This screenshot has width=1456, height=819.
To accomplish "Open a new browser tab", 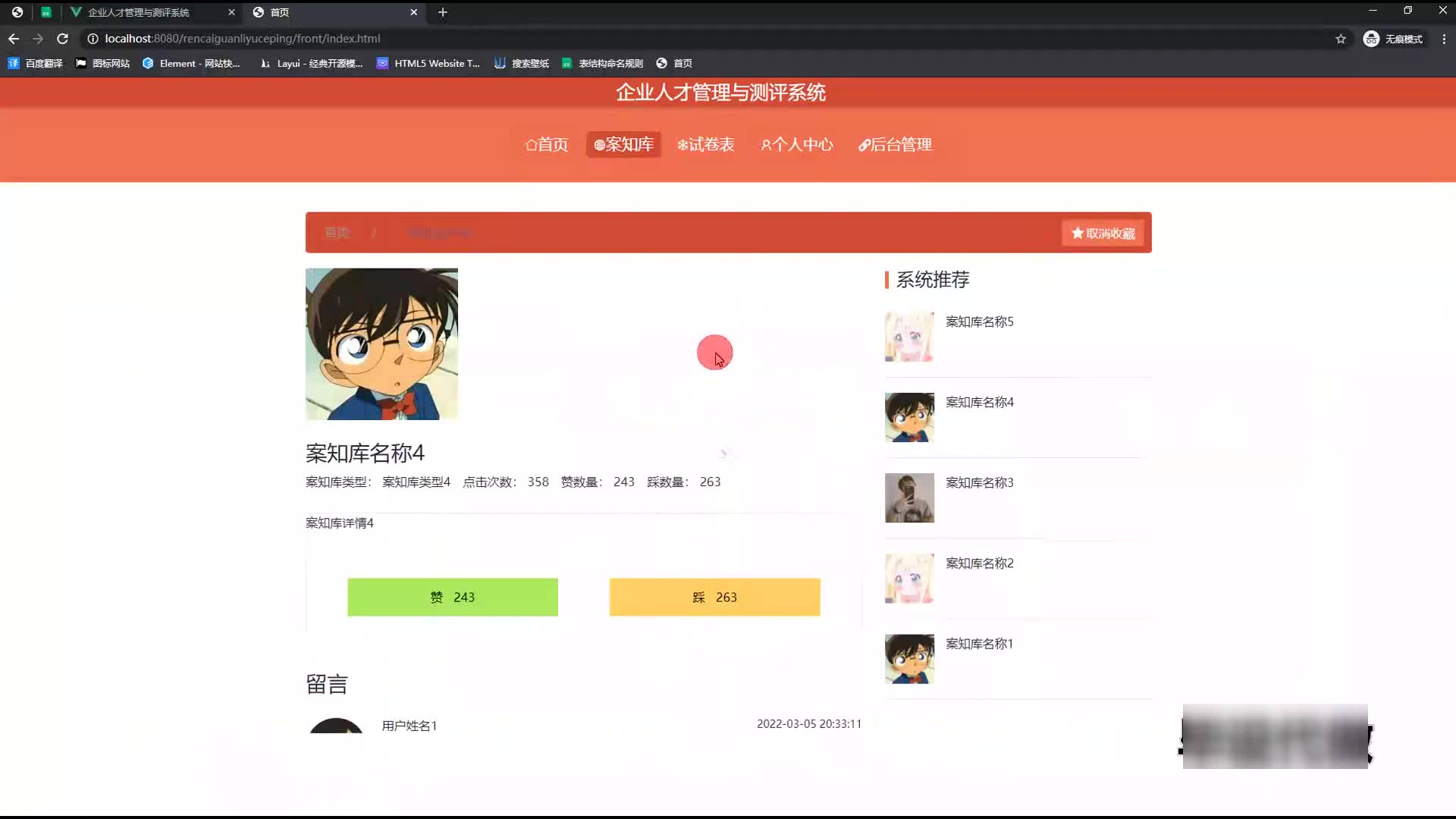I will 443,12.
